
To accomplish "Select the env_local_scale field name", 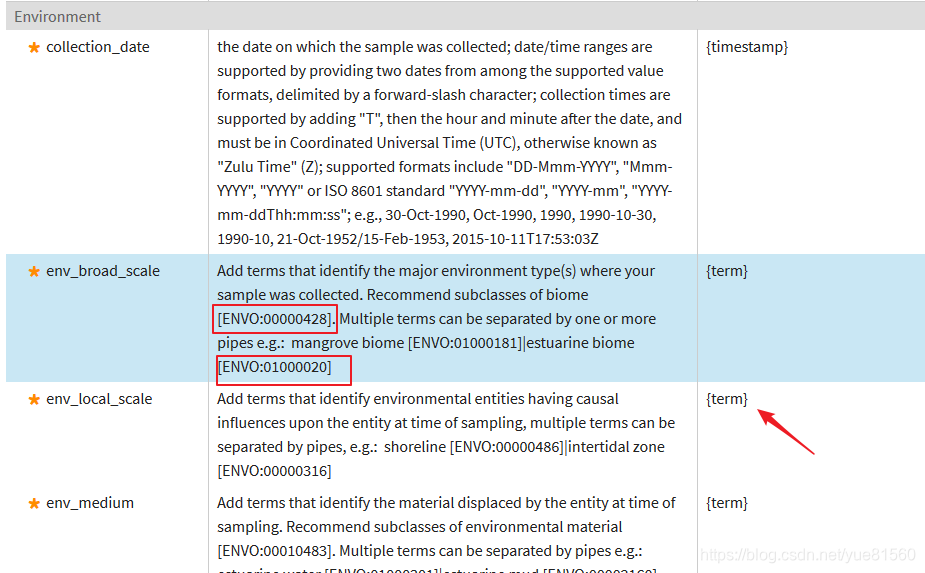I will click(99, 400).
